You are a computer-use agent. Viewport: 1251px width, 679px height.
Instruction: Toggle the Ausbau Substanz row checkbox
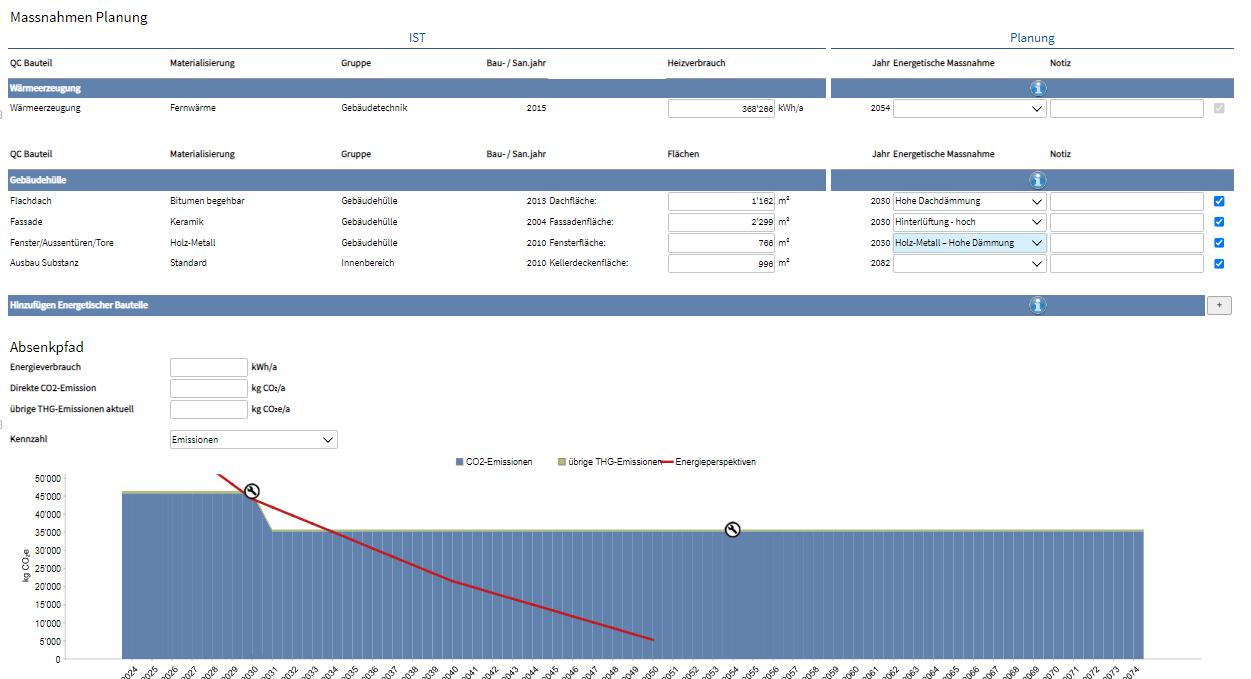[x=1218, y=264]
